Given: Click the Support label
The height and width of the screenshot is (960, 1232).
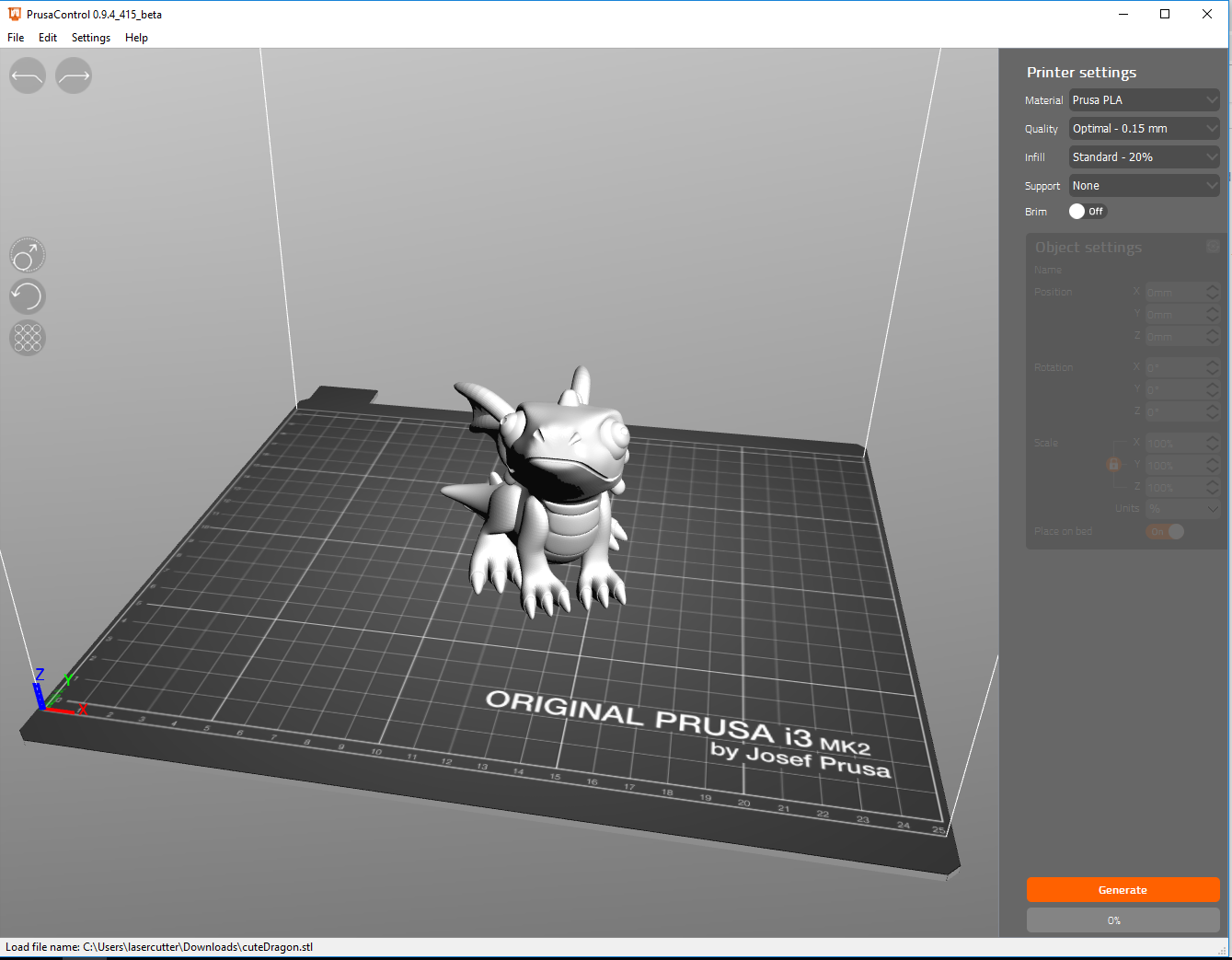Looking at the screenshot, I should click(x=1042, y=186).
